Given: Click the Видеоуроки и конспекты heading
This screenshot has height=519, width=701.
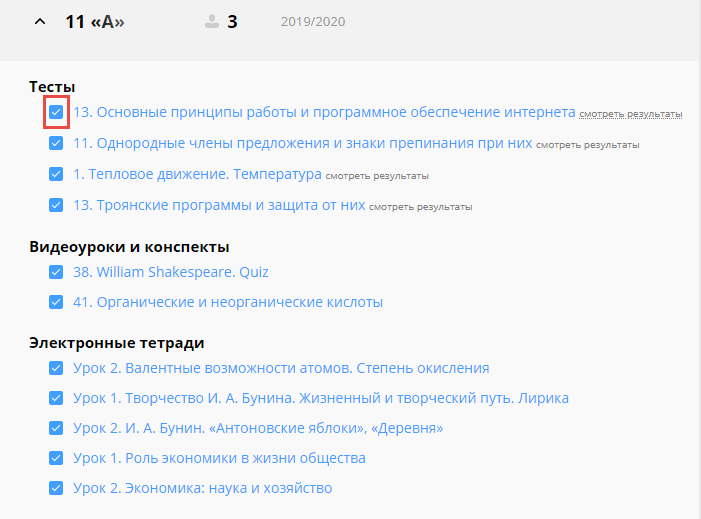Looking at the screenshot, I should 129,247.
